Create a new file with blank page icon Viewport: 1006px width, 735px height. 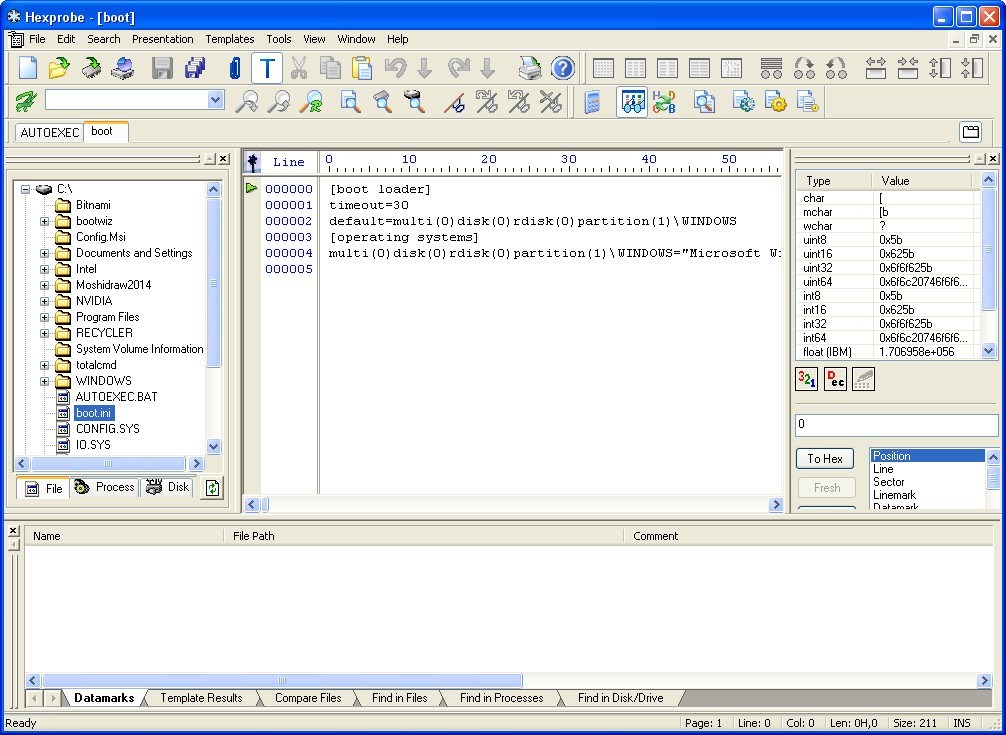pos(28,68)
